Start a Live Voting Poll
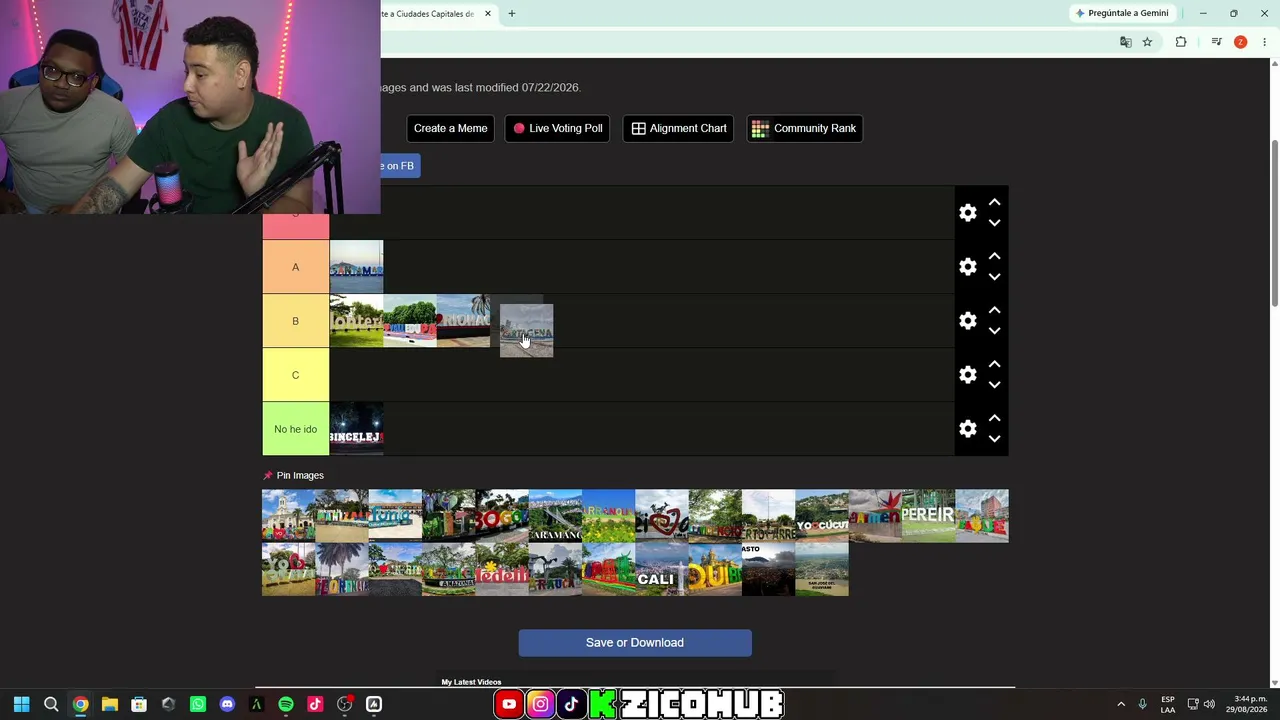This screenshot has width=1280, height=720. point(558,128)
